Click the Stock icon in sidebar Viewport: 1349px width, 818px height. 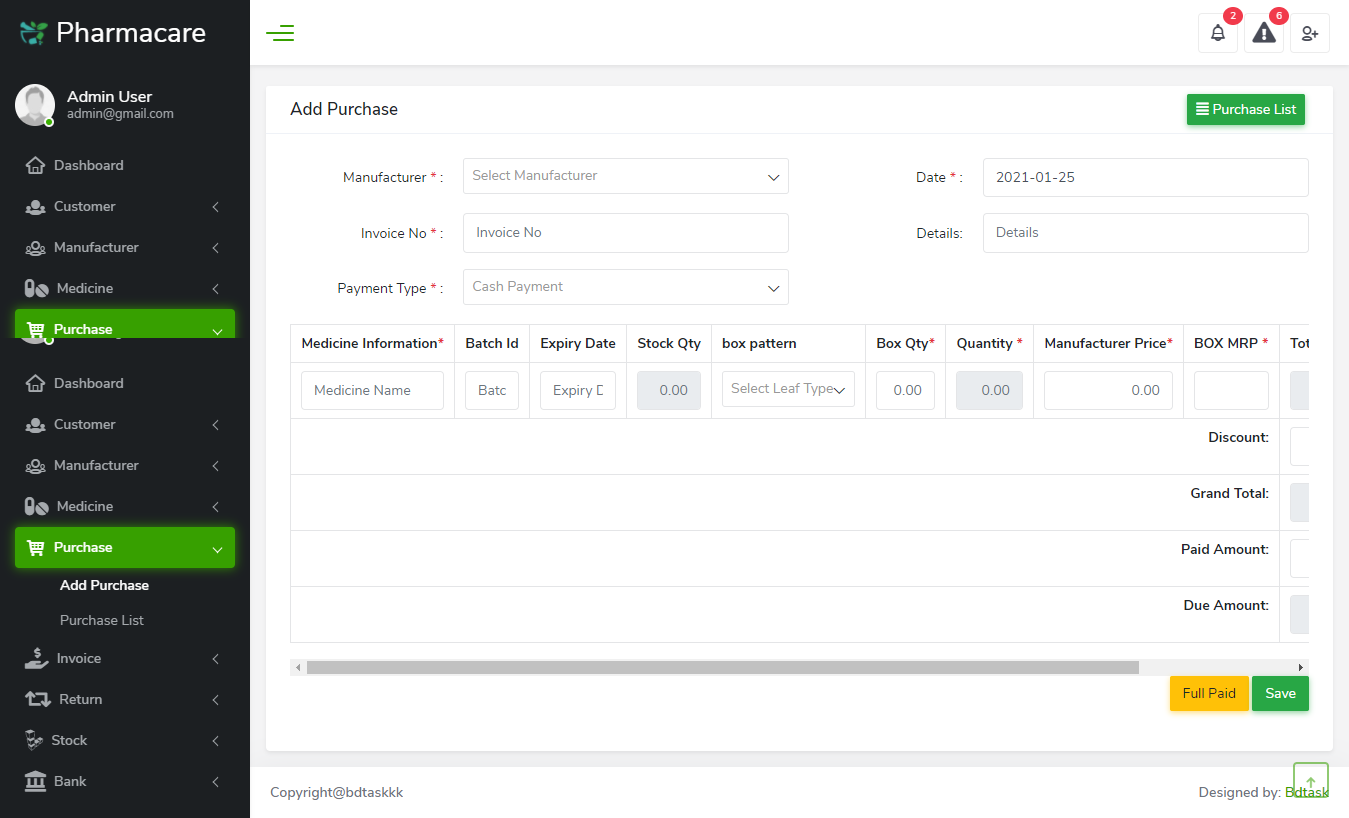(x=35, y=740)
